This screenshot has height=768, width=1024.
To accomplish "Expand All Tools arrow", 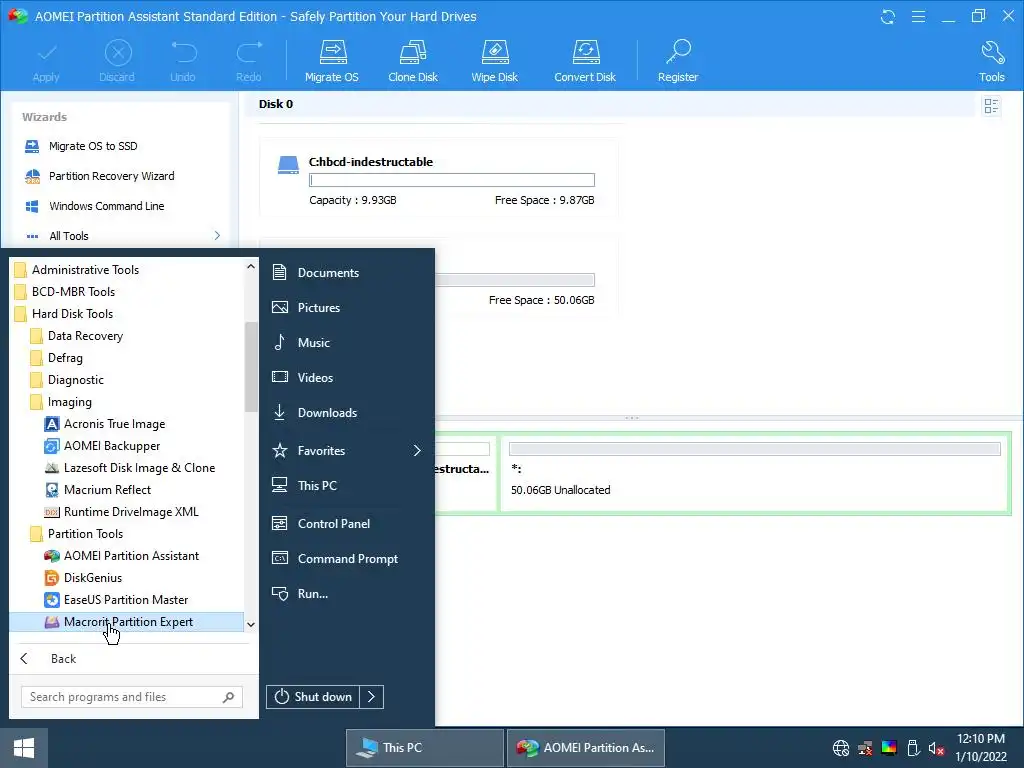I will 217,236.
